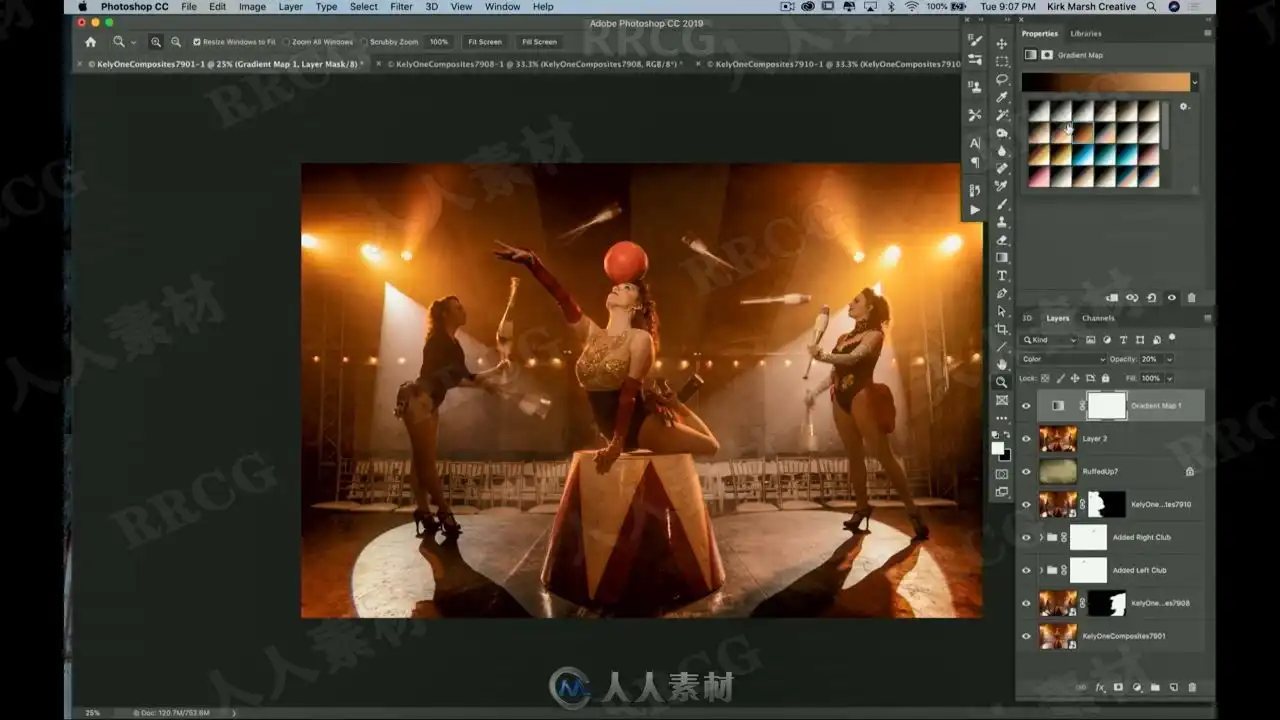Uncheck Resize Windows to Fit
This screenshot has height=720, width=1280.
click(197, 42)
